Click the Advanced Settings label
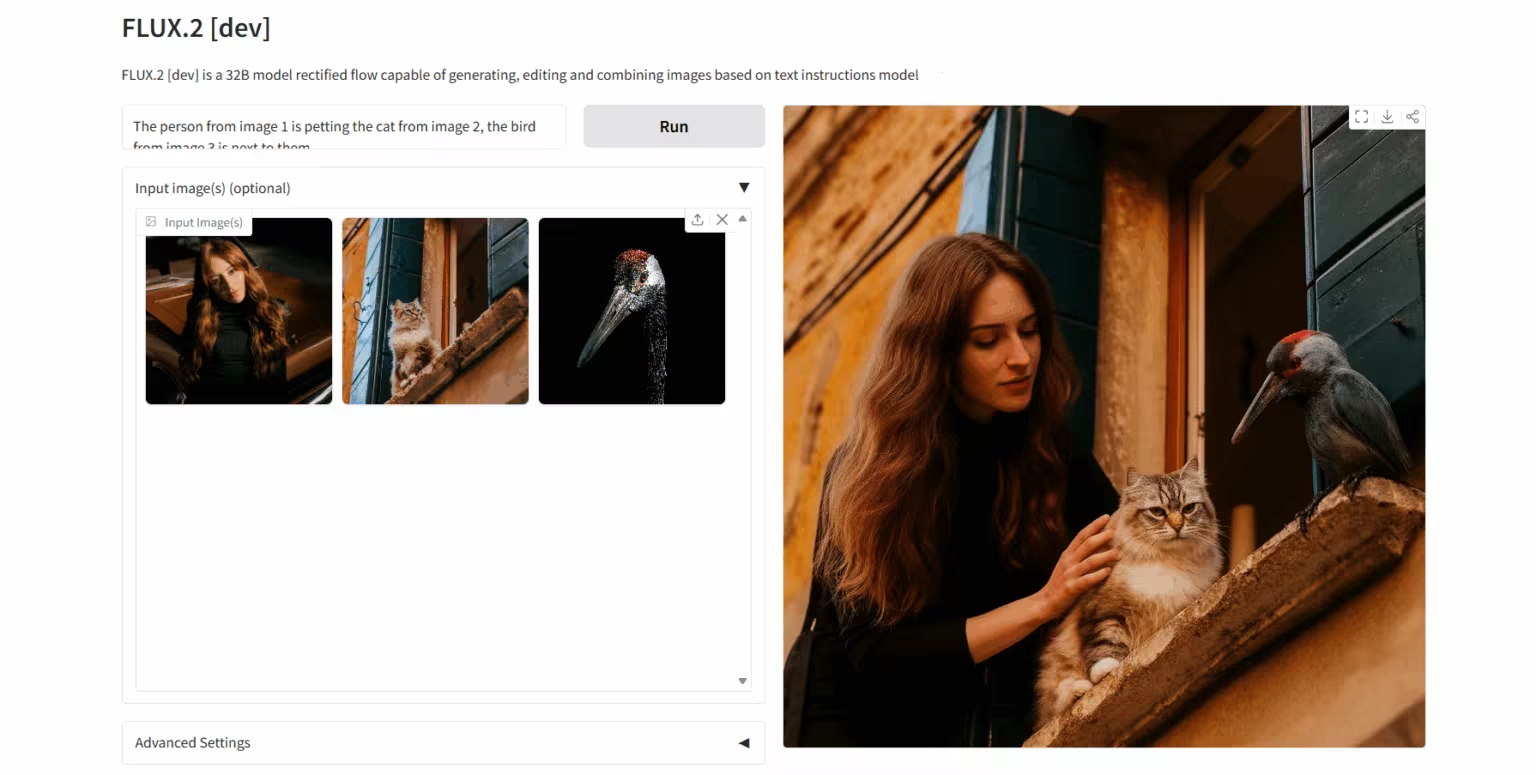This screenshot has width=1536, height=775. [x=193, y=743]
